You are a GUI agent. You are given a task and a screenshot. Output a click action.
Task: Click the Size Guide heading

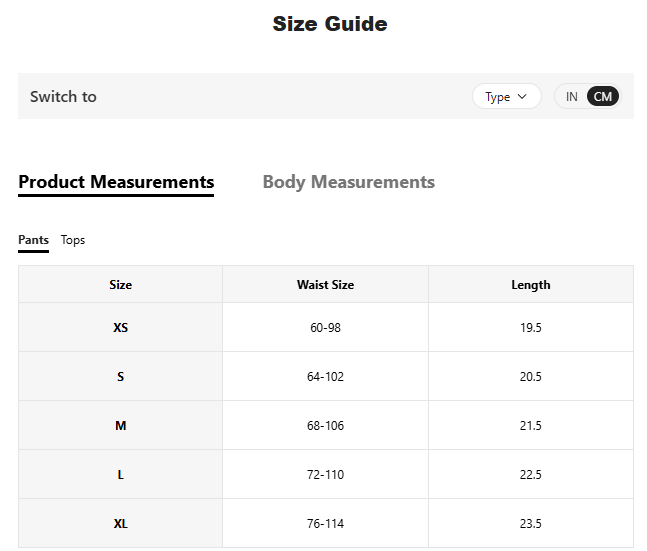330,24
